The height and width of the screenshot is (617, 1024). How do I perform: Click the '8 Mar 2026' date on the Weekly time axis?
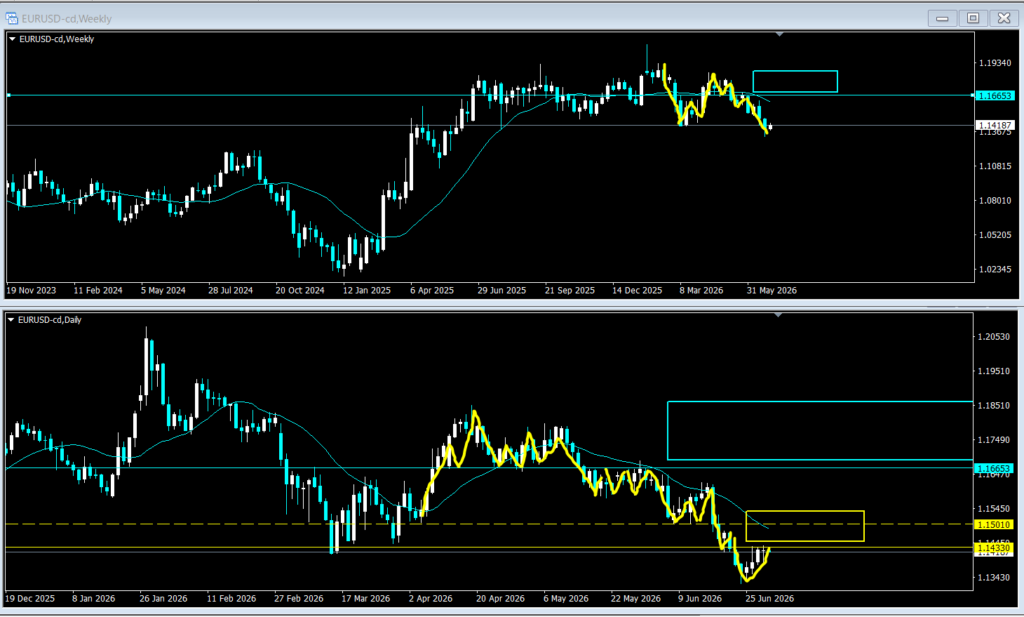pyautogui.click(x=701, y=291)
